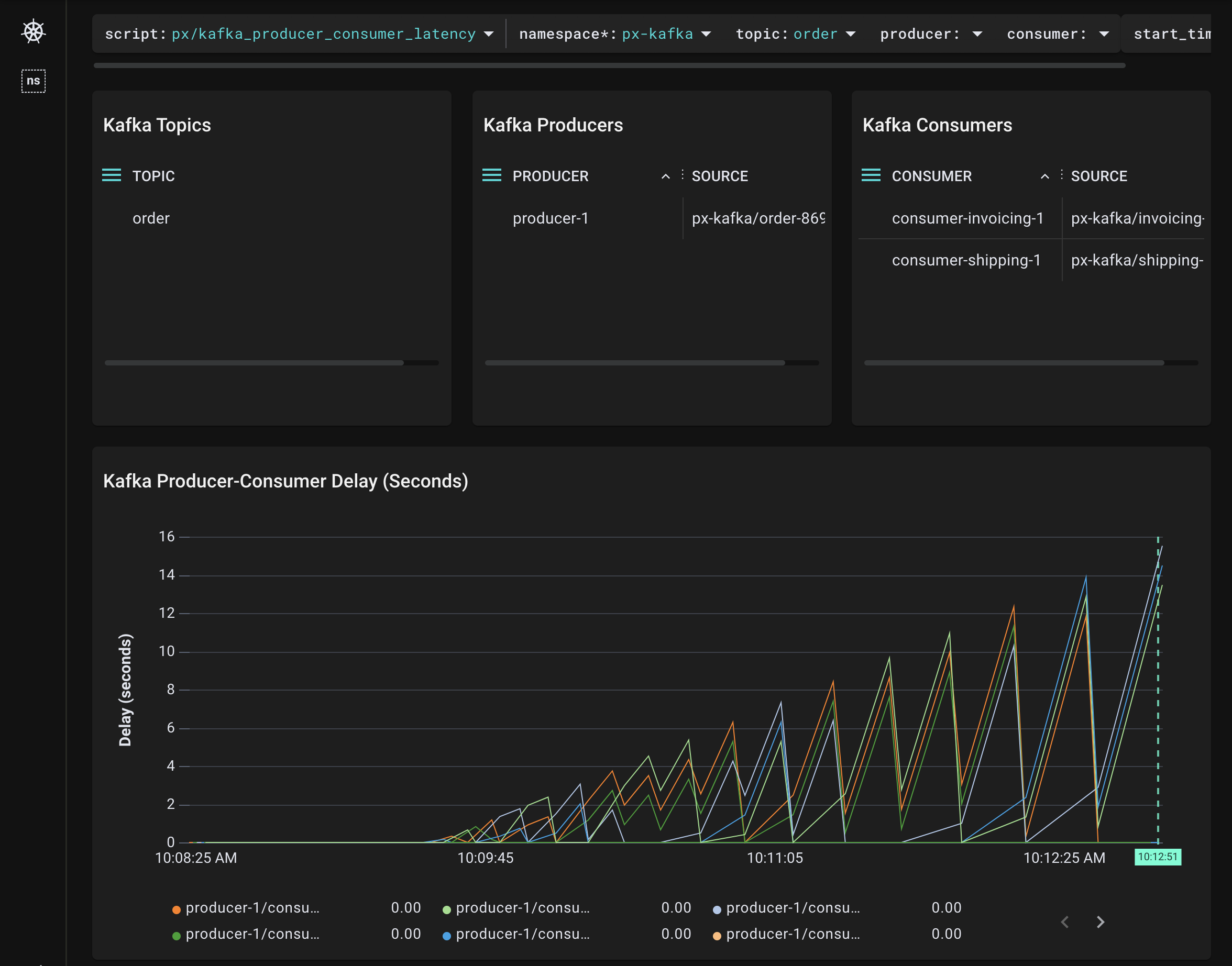Screen dimensions: 1232x966
Task: Click px-kafka/order source link in Producers
Action: pos(757,218)
